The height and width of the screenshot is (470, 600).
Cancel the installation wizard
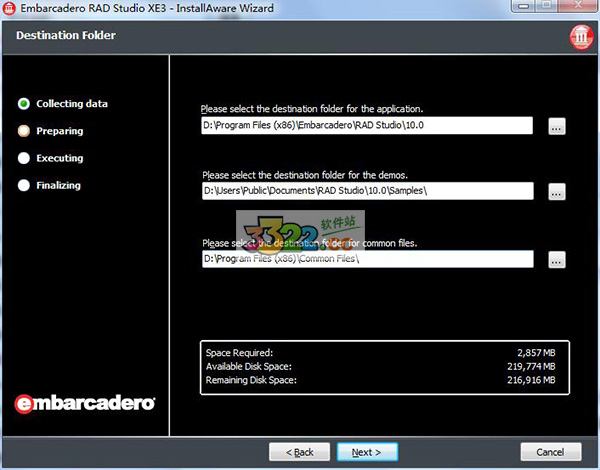click(551, 452)
